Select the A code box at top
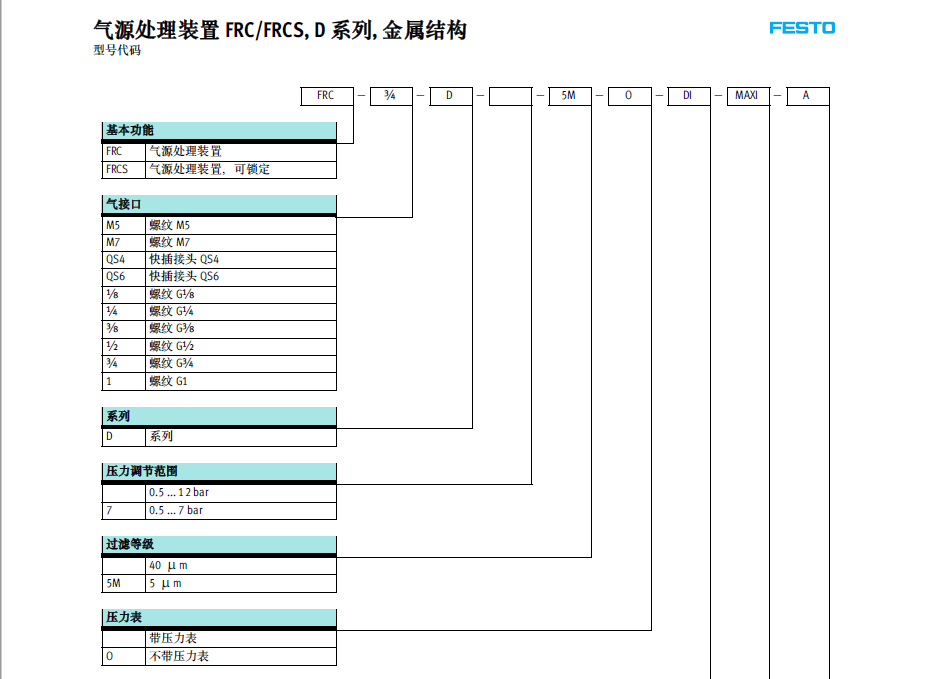 (x=808, y=96)
